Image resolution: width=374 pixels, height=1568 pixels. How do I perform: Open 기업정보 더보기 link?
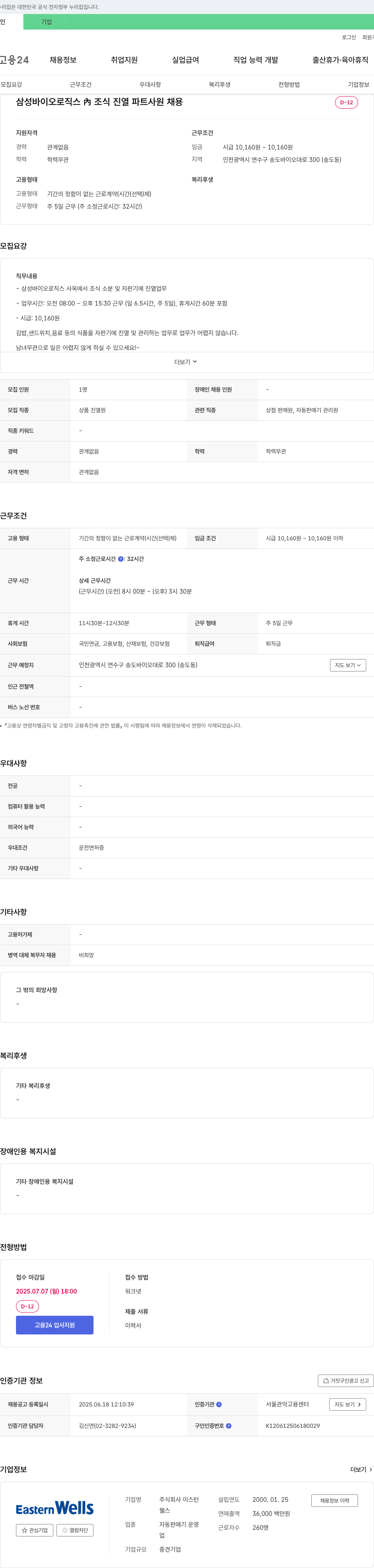pos(361,1470)
